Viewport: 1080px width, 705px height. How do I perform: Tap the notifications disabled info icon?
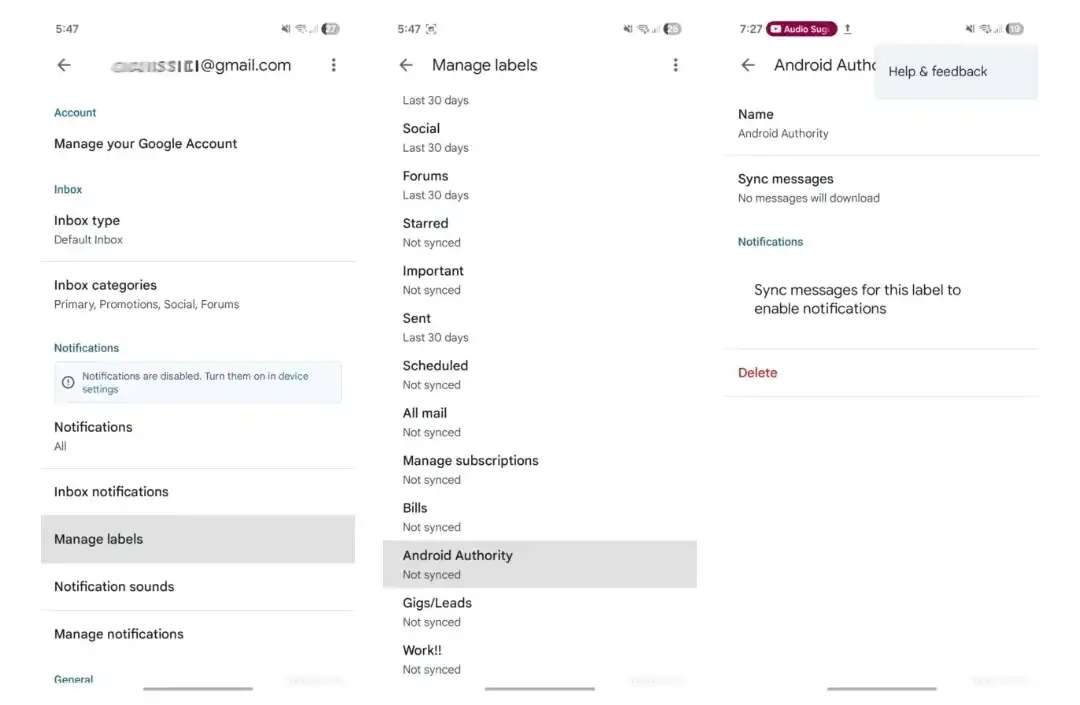(x=68, y=382)
